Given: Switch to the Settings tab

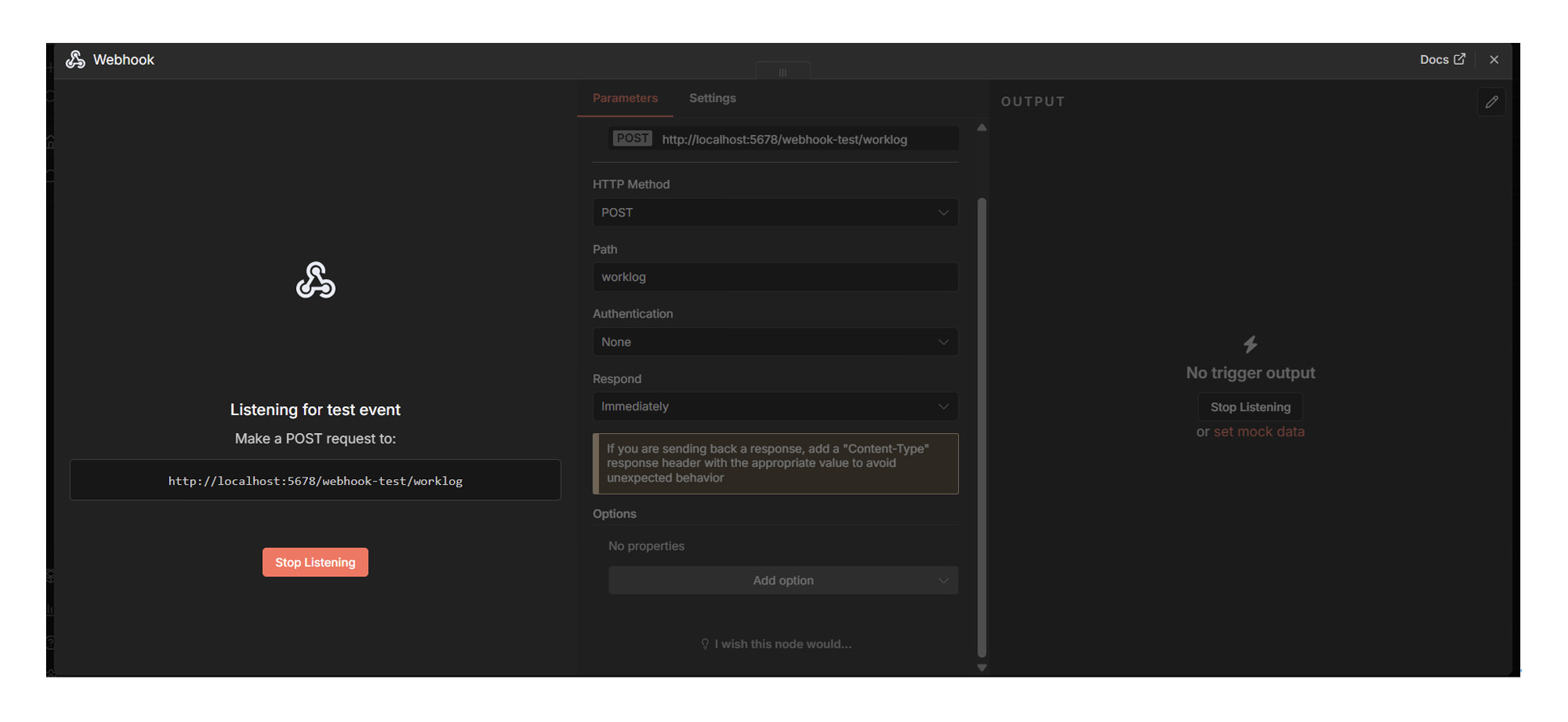Looking at the screenshot, I should [x=712, y=98].
